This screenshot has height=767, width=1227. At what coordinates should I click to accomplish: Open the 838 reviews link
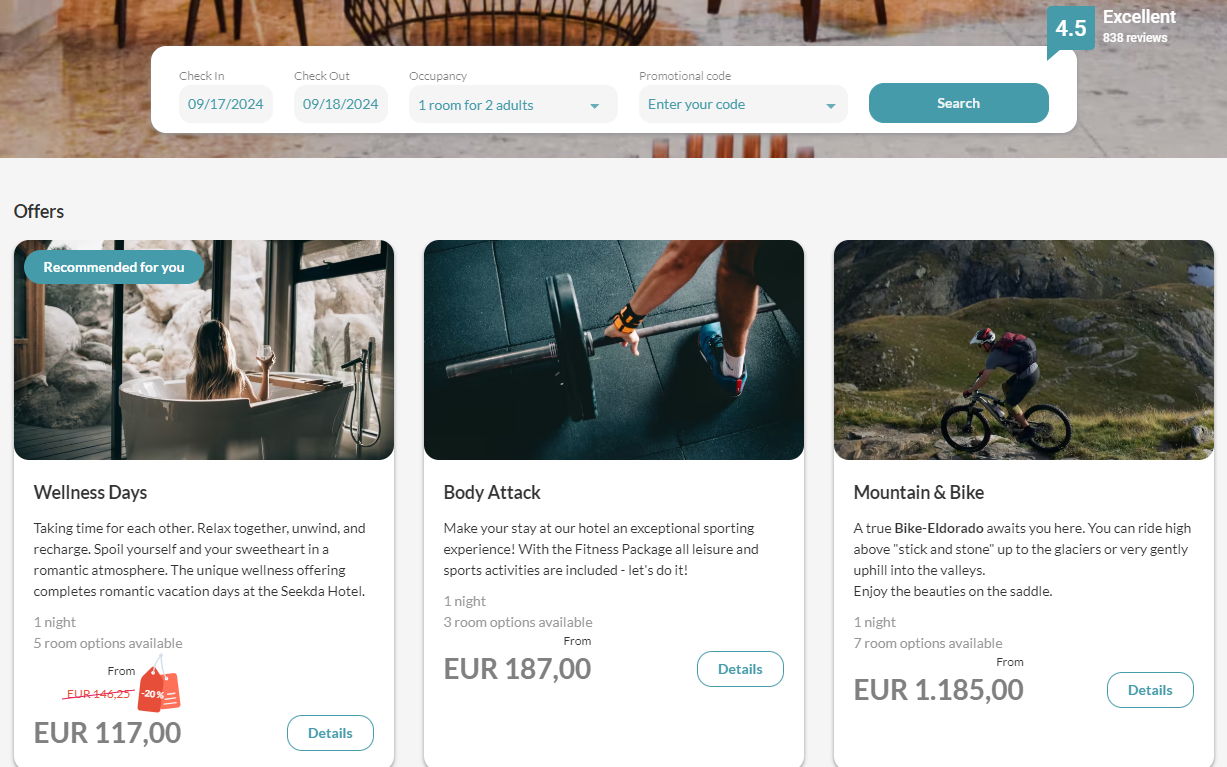click(1135, 38)
